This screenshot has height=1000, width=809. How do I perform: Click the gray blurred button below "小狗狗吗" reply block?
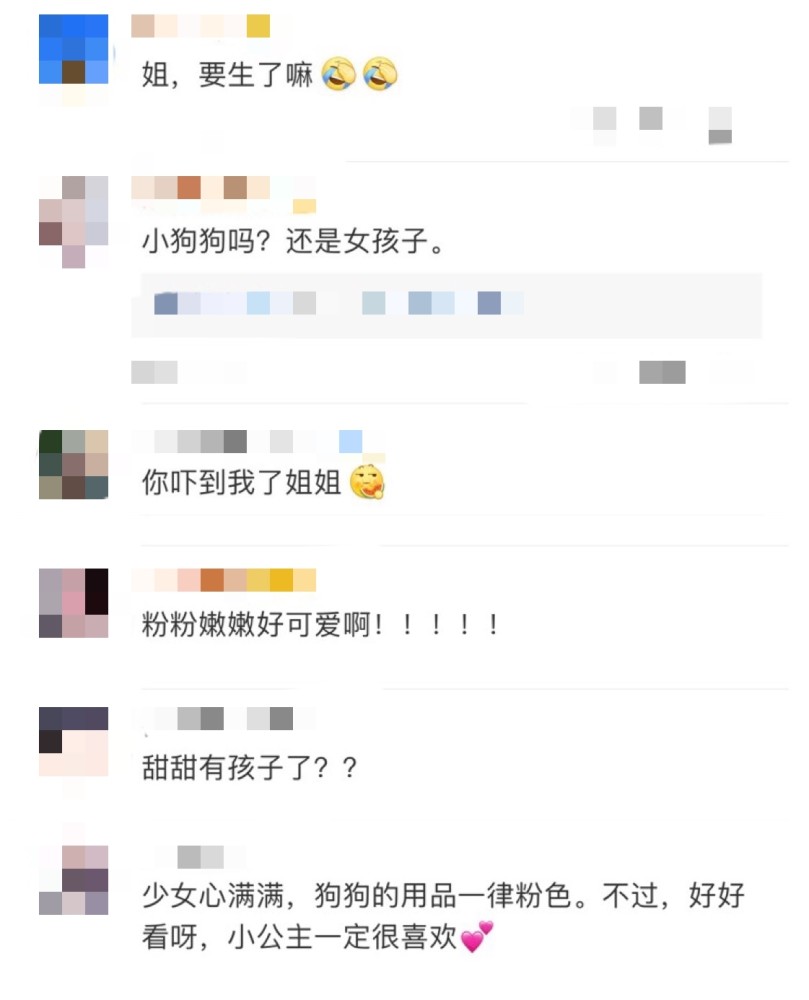[x=662, y=372]
